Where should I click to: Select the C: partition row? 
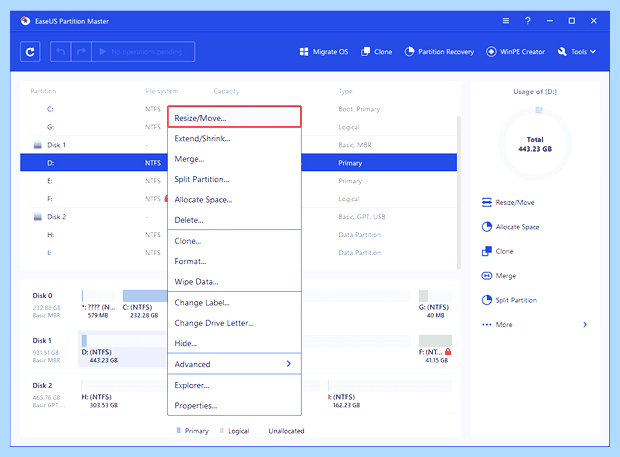(x=238, y=109)
